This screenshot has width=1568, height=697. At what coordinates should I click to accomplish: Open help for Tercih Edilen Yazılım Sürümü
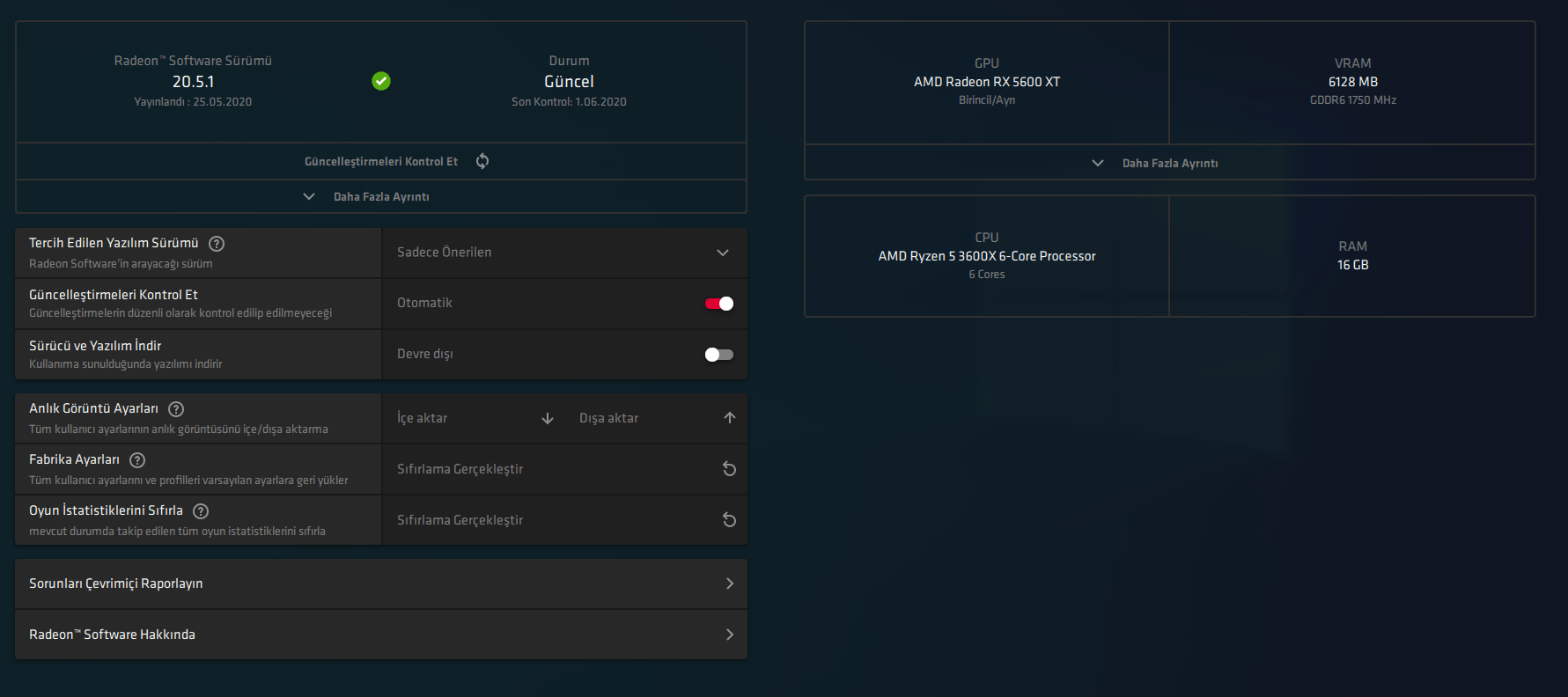[217, 244]
